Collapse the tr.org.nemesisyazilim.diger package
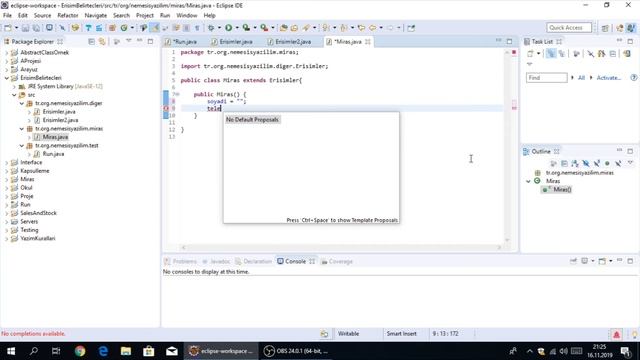The width and height of the screenshot is (640, 360). coord(22,103)
